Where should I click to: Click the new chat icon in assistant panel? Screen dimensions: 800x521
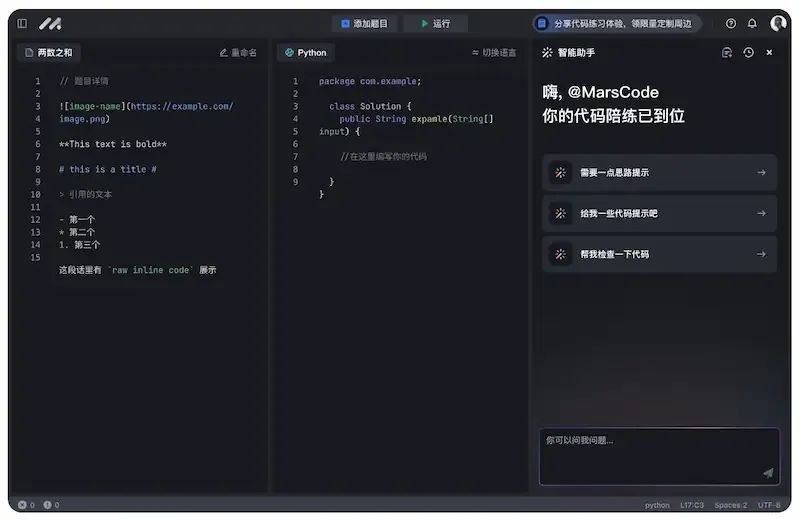(x=727, y=53)
